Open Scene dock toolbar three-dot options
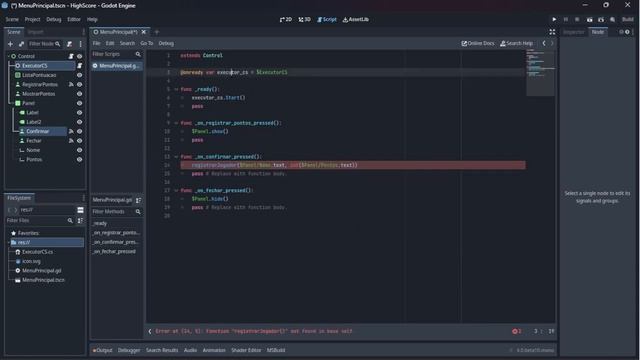Screen dimensions: 640x360 coord(80,44)
